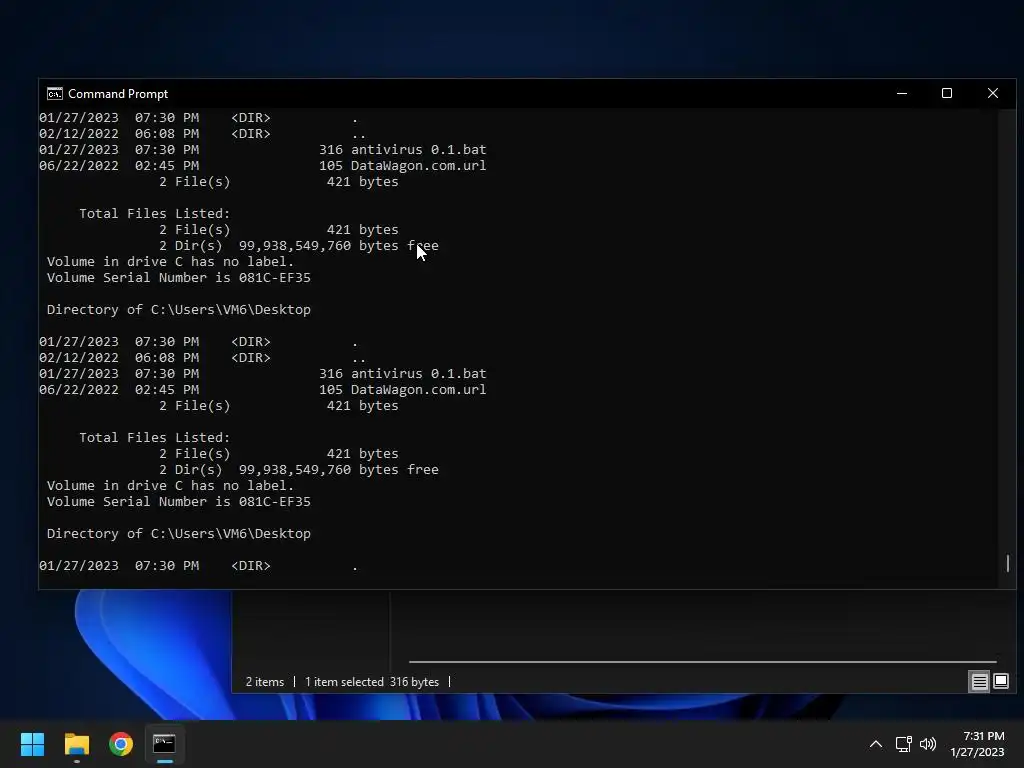Click the Command Prompt title bar icon

tap(55, 94)
